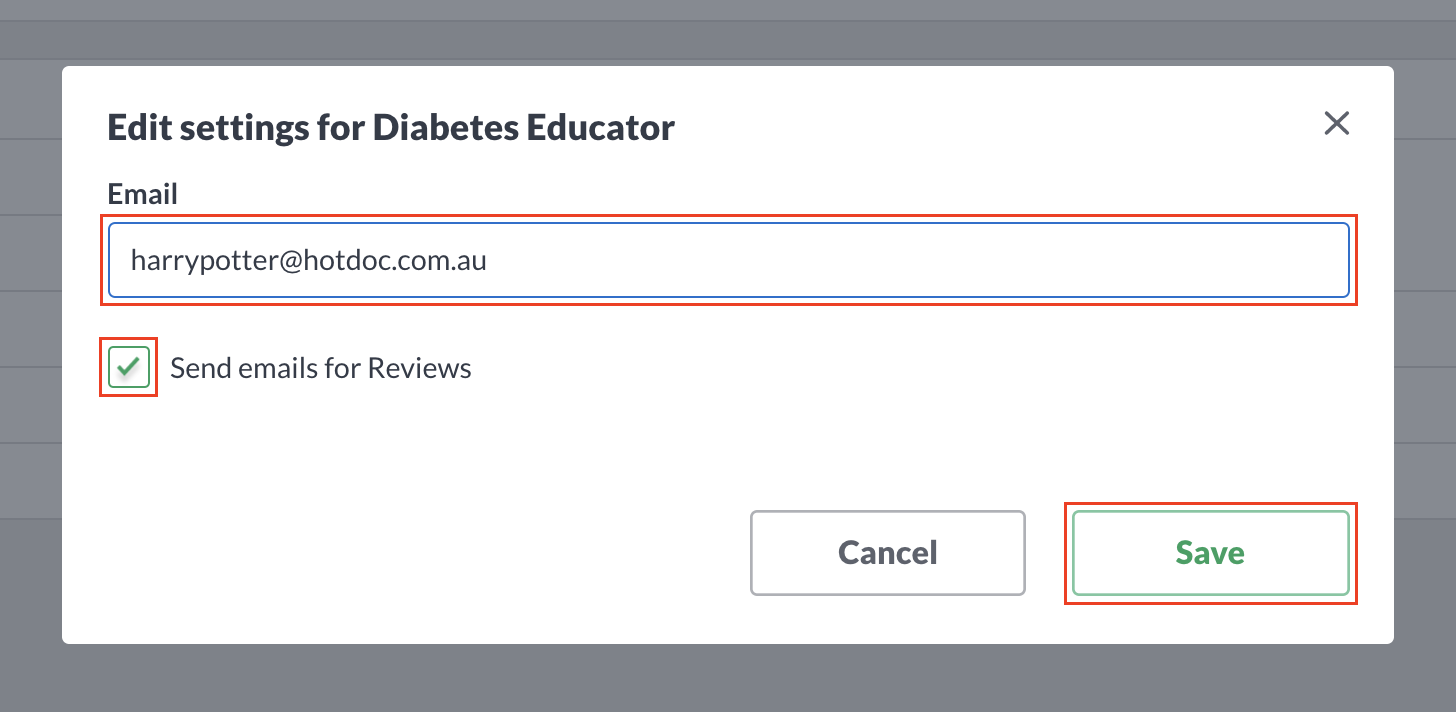
Task: Click the green checkmark icon
Action: pos(128,367)
